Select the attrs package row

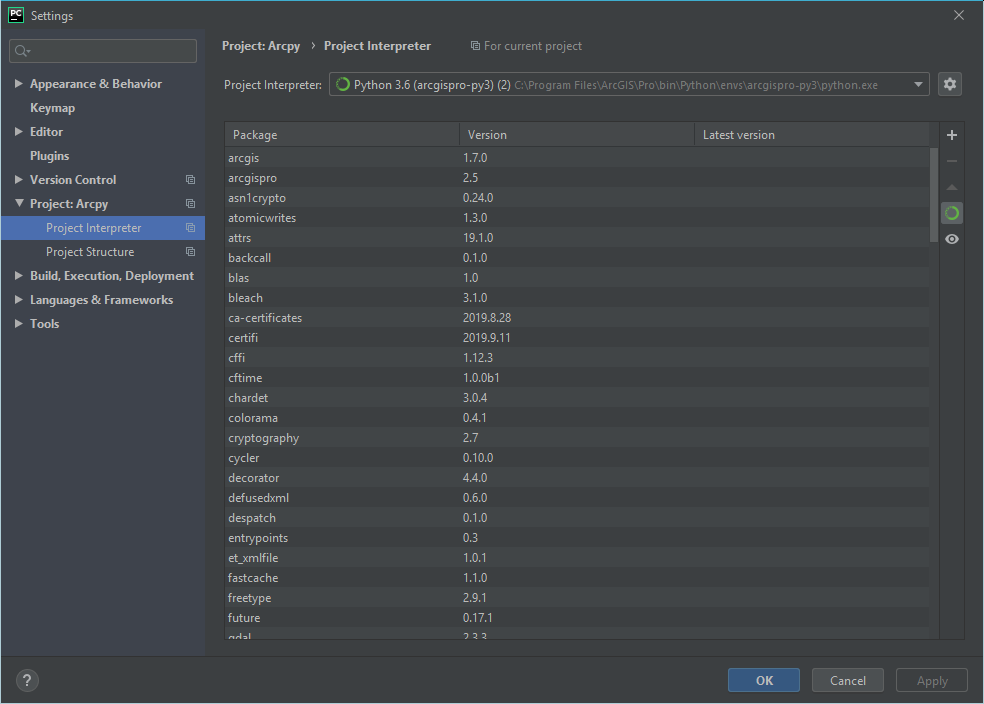[x=577, y=238]
